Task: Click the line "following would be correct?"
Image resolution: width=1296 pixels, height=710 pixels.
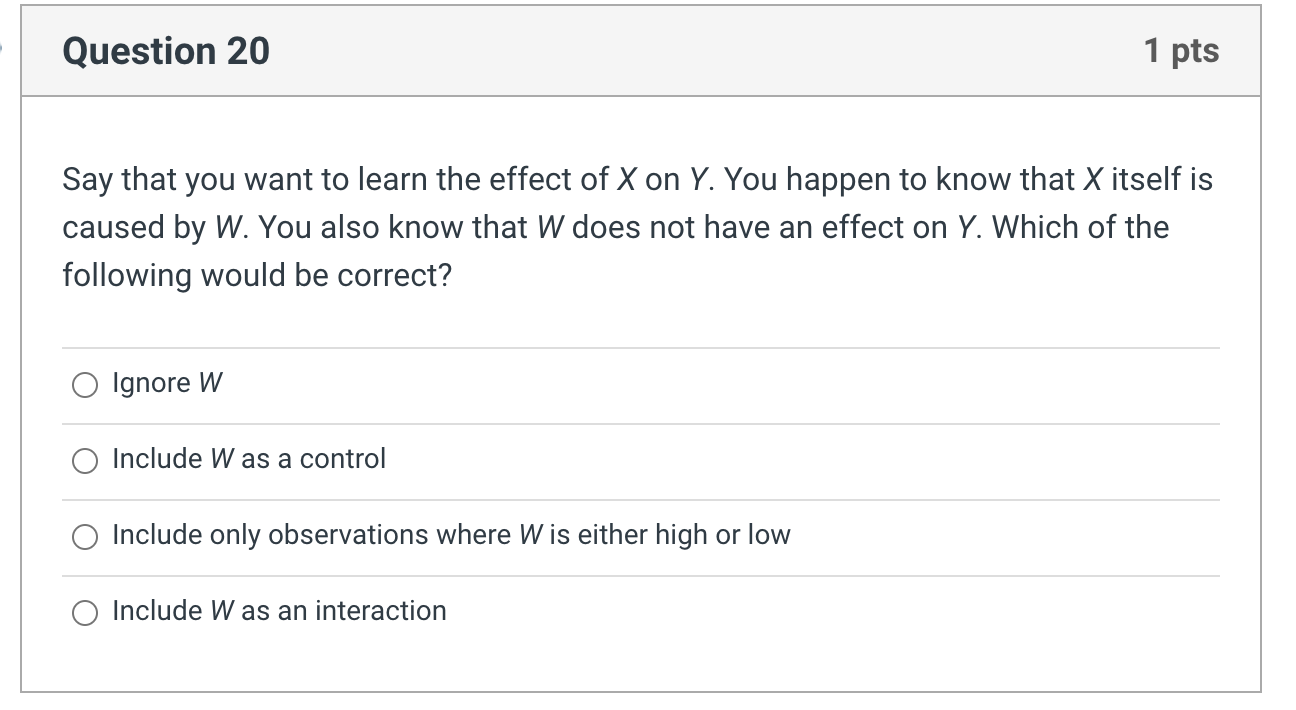Action: click(x=257, y=275)
